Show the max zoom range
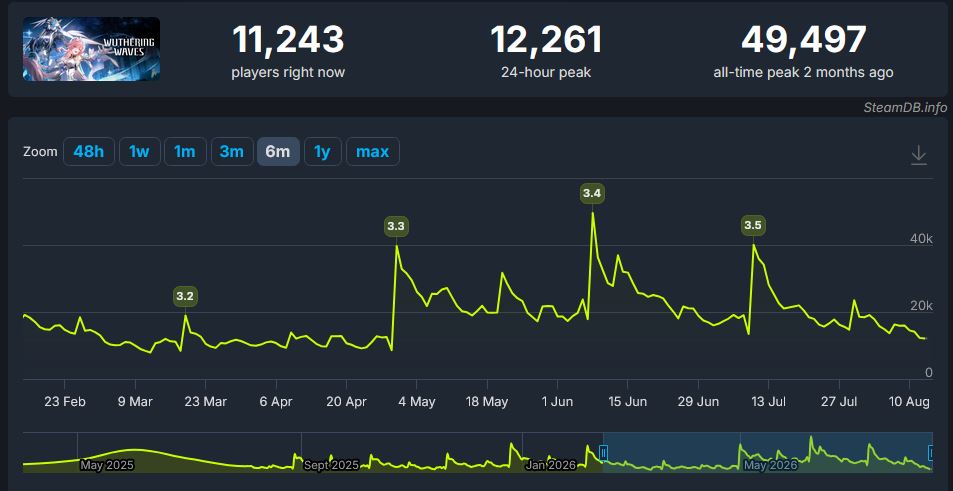The image size is (953, 491). tap(373, 151)
